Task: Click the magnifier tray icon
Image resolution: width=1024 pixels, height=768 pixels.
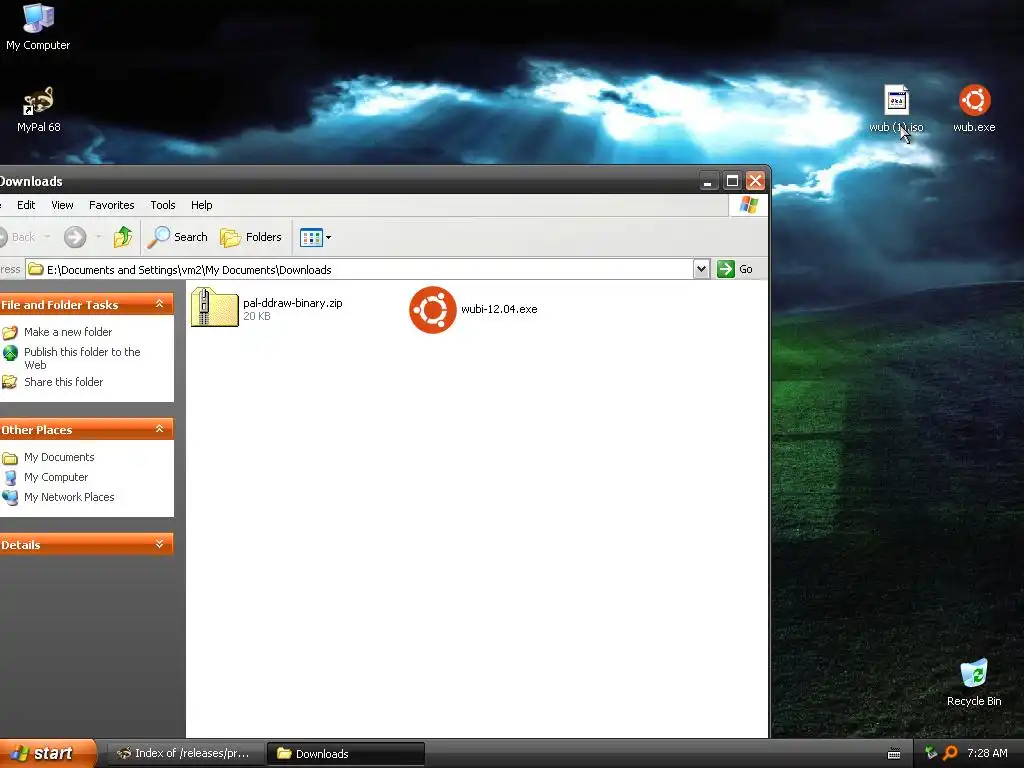Action: [950, 753]
